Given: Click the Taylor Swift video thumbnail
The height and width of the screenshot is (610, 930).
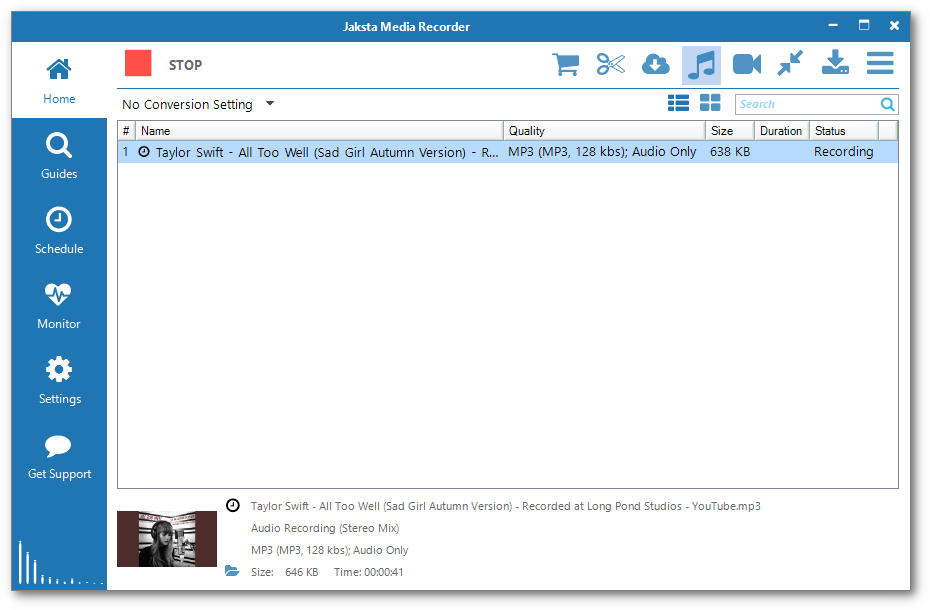Looking at the screenshot, I should [x=167, y=539].
